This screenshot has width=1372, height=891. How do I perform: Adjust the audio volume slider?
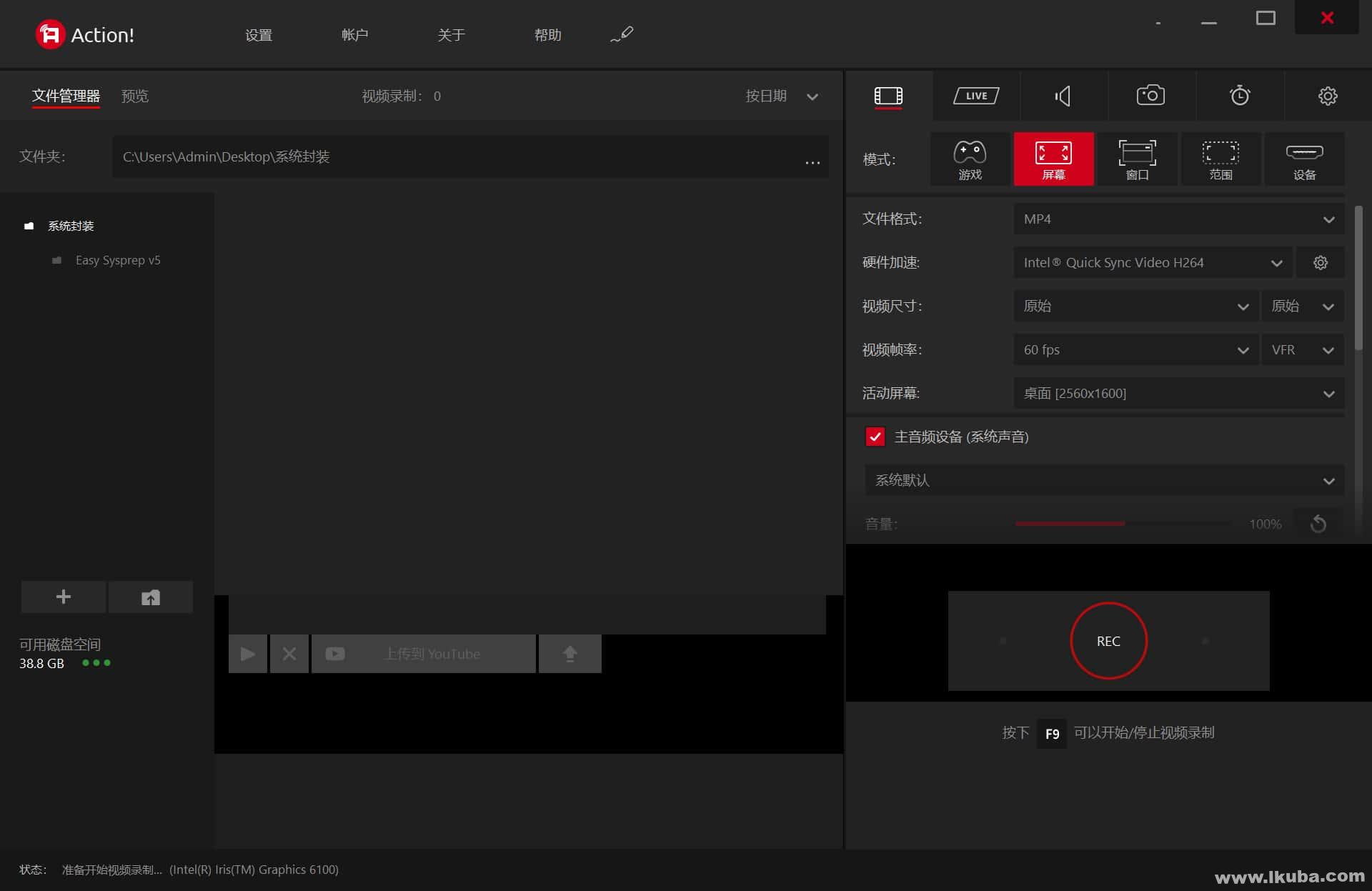tap(1124, 524)
